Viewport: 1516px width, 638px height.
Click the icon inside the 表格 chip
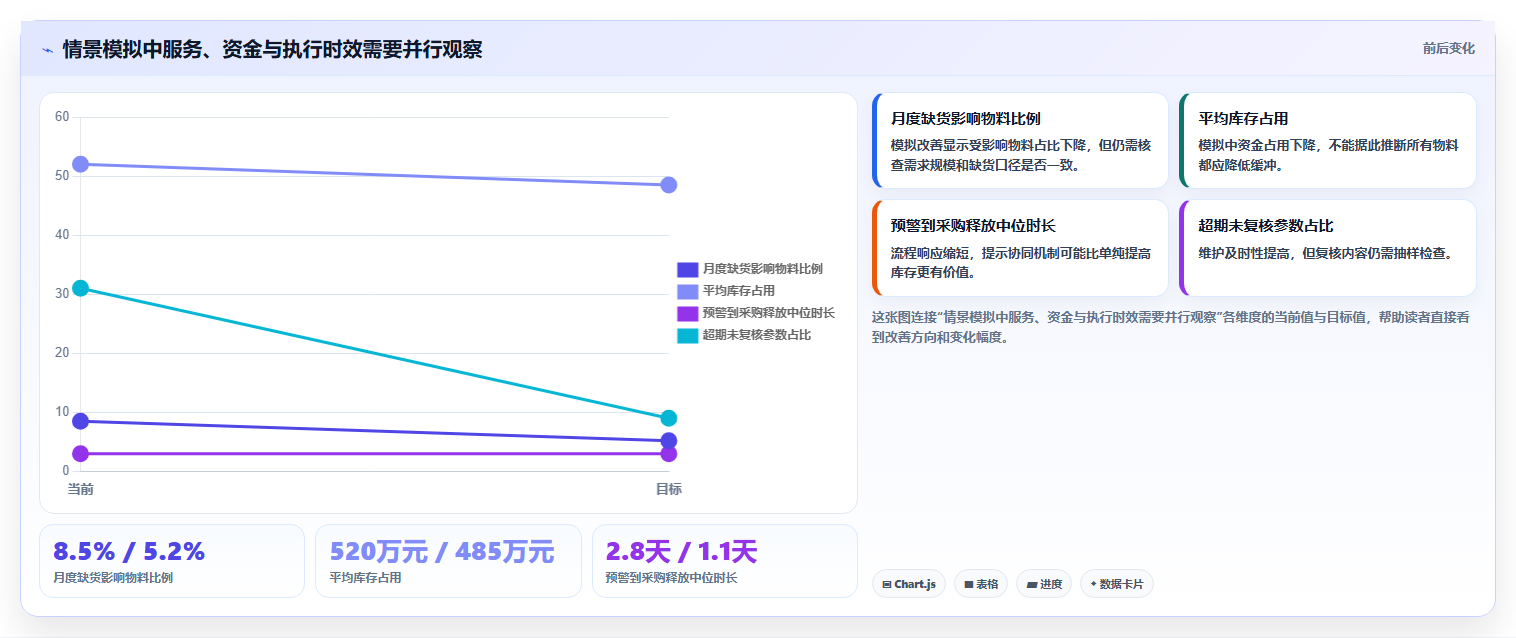coord(968,584)
